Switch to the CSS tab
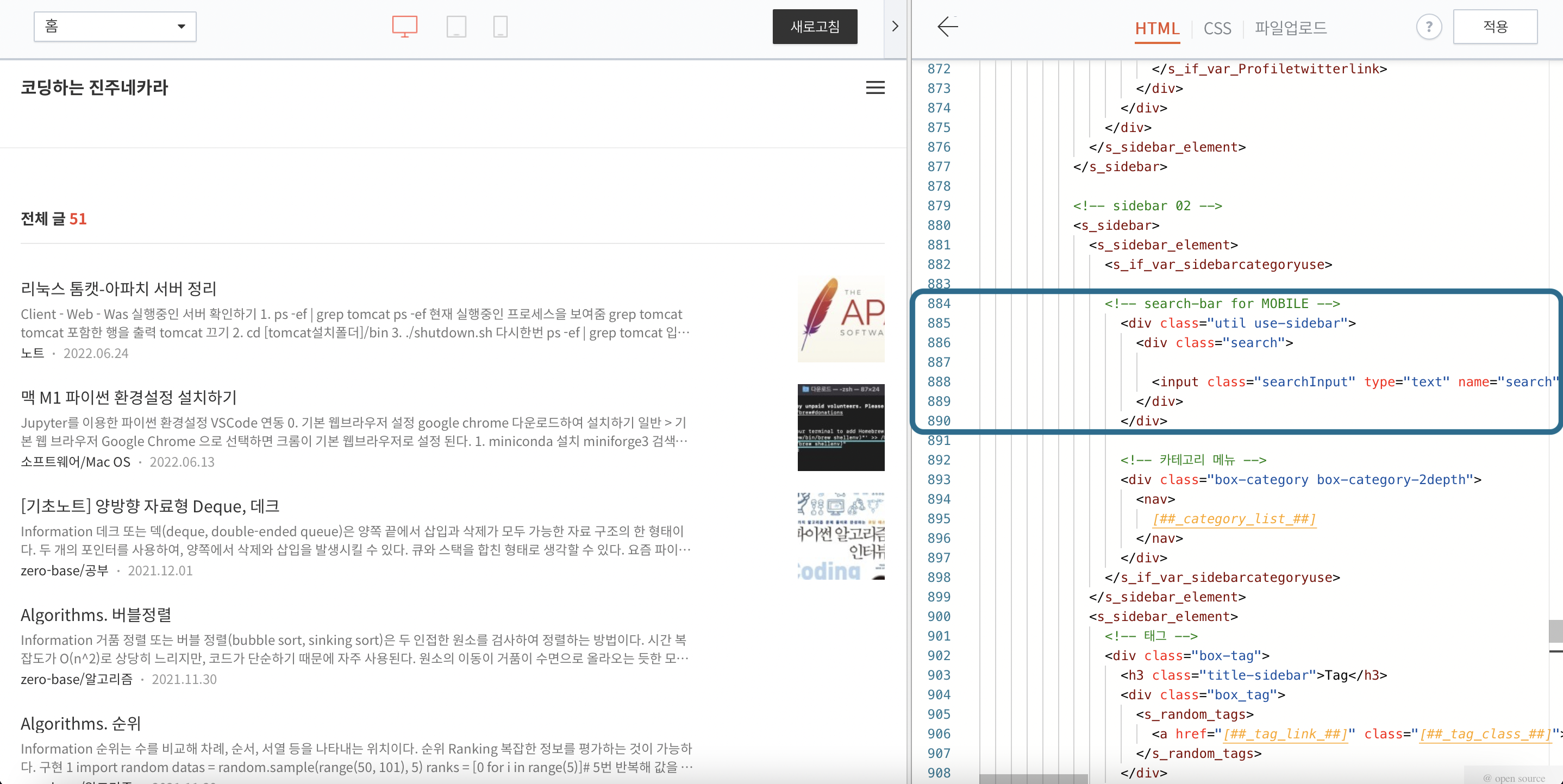Screen dimensions: 1563x784 click(x=1217, y=28)
